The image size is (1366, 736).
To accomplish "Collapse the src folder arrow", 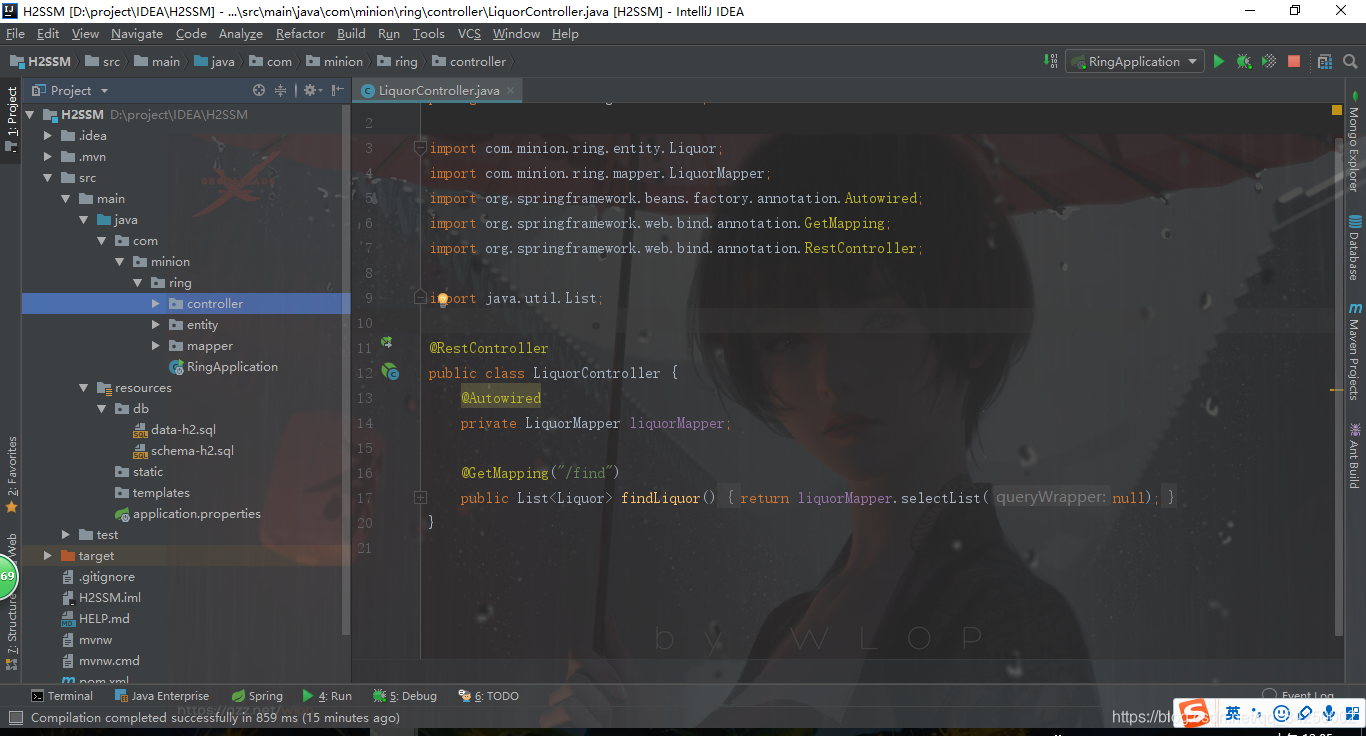I will [48, 178].
